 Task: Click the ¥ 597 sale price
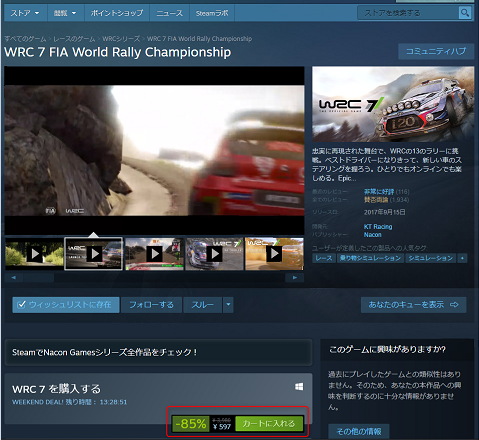(x=222, y=427)
